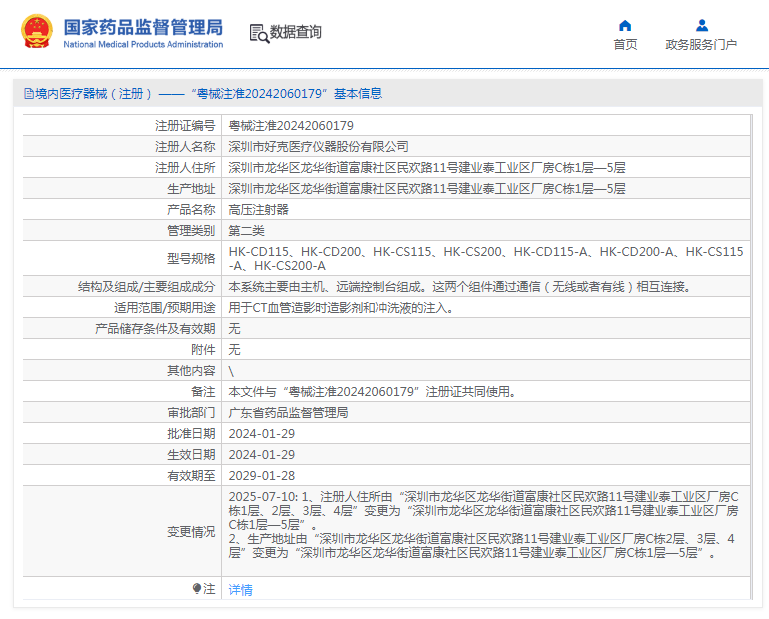Click the 有效期至 value 2029-01-28
The image size is (769, 619).
click(261, 476)
